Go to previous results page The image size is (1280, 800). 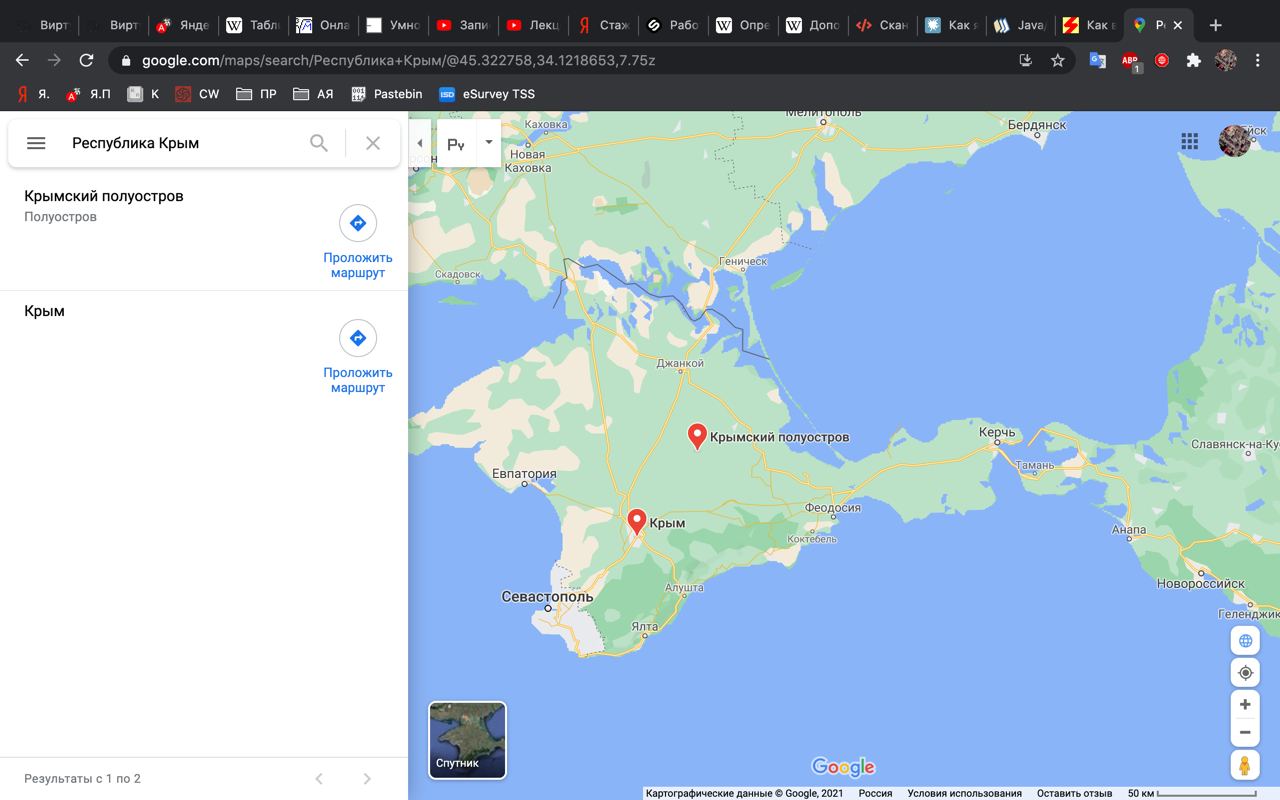click(319, 779)
